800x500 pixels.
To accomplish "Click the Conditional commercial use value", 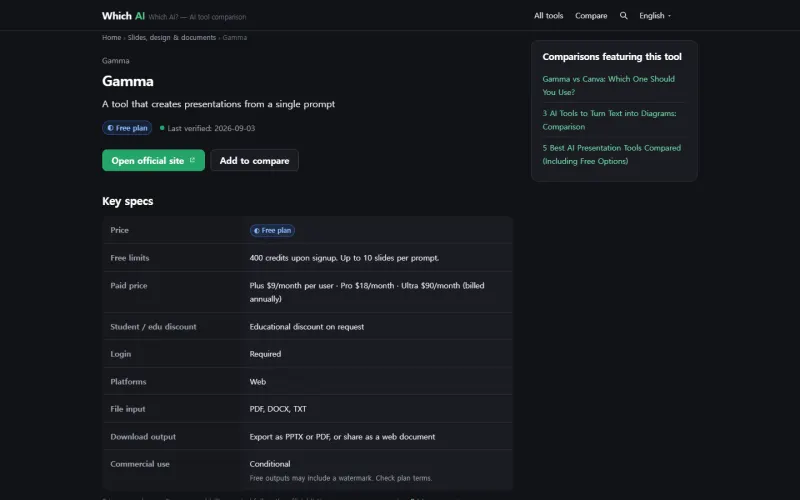I will point(270,464).
